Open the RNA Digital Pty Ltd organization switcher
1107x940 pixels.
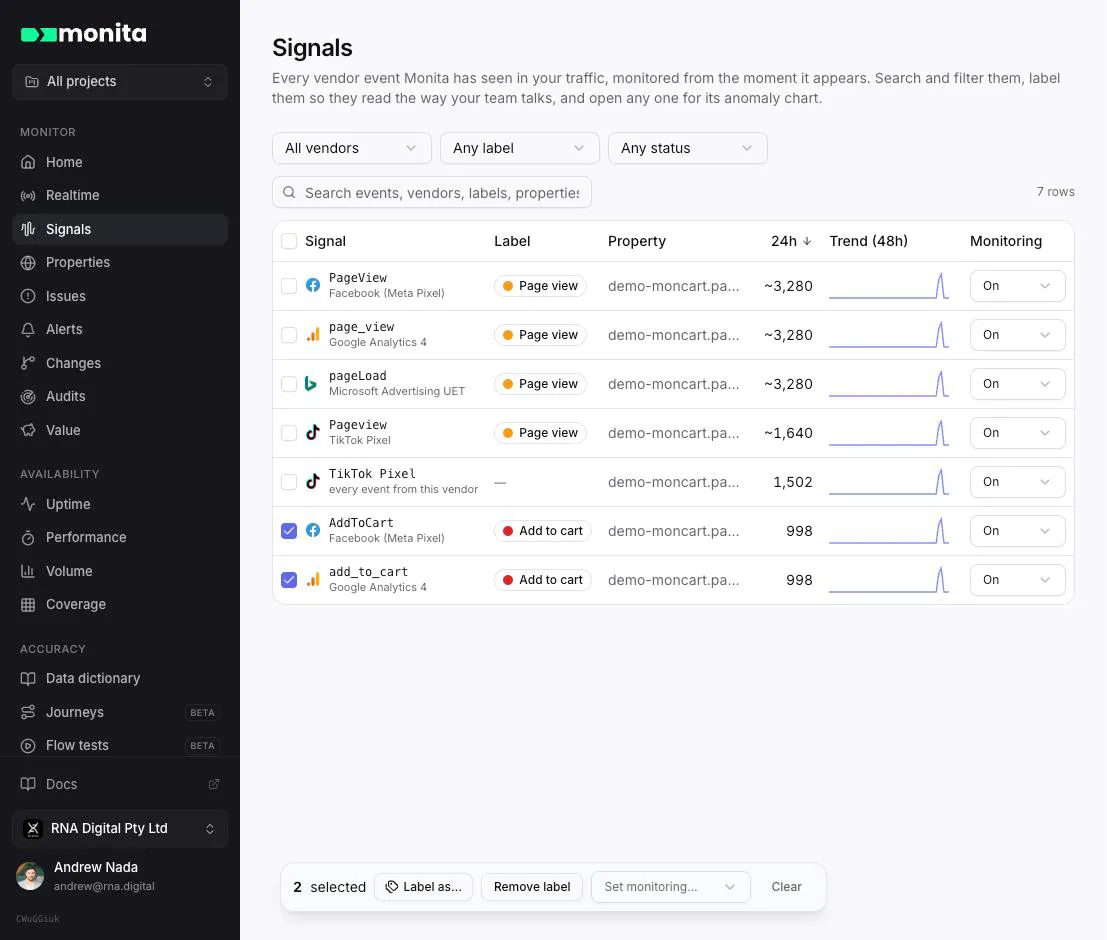(120, 828)
